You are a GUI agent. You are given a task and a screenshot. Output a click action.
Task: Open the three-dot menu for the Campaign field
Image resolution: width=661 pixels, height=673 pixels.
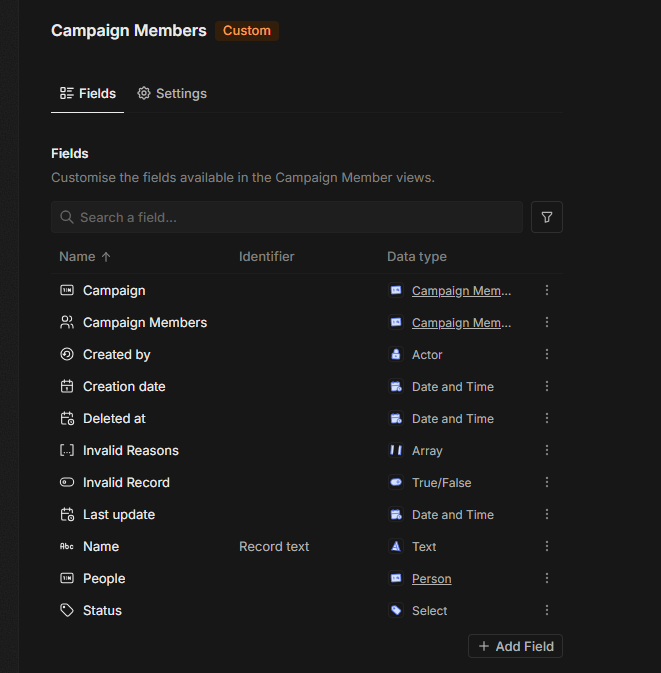(x=547, y=291)
